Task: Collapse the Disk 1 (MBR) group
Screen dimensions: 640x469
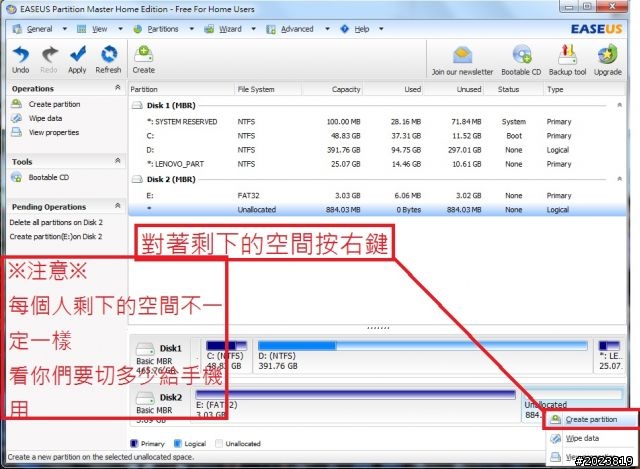Action: pyautogui.click(x=619, y=105)
